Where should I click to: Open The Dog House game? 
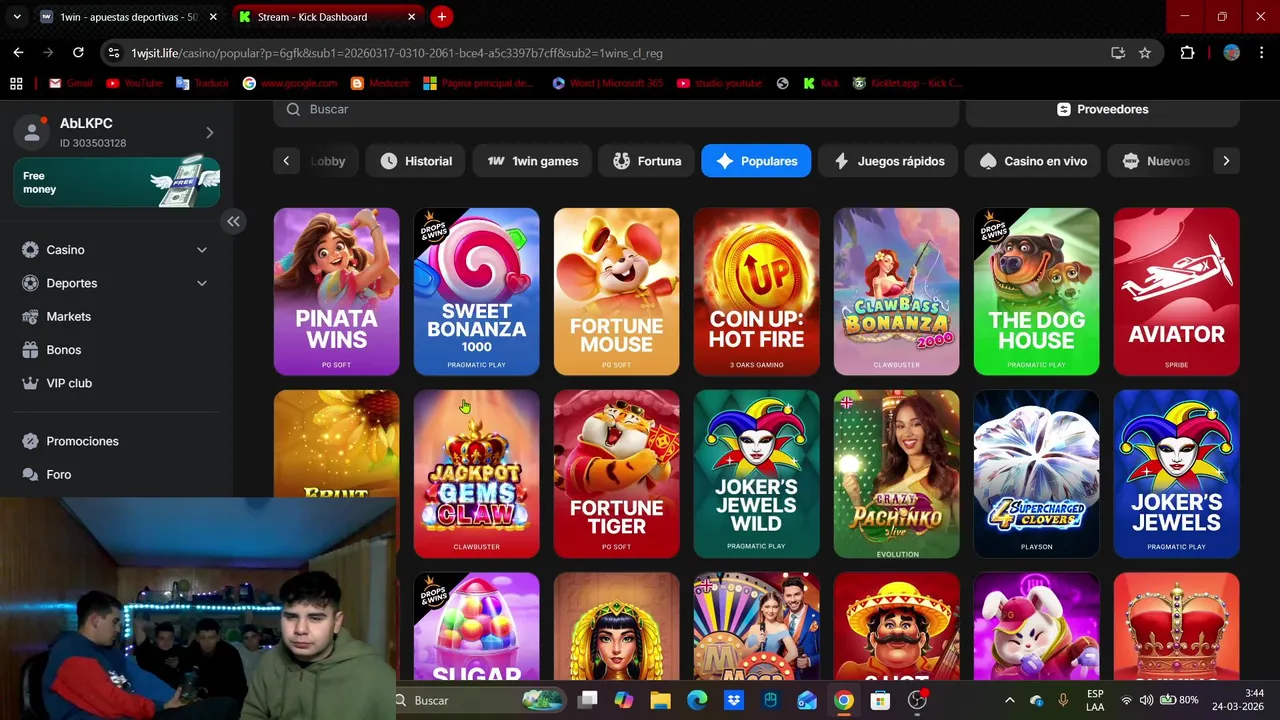click(1036, 292)
